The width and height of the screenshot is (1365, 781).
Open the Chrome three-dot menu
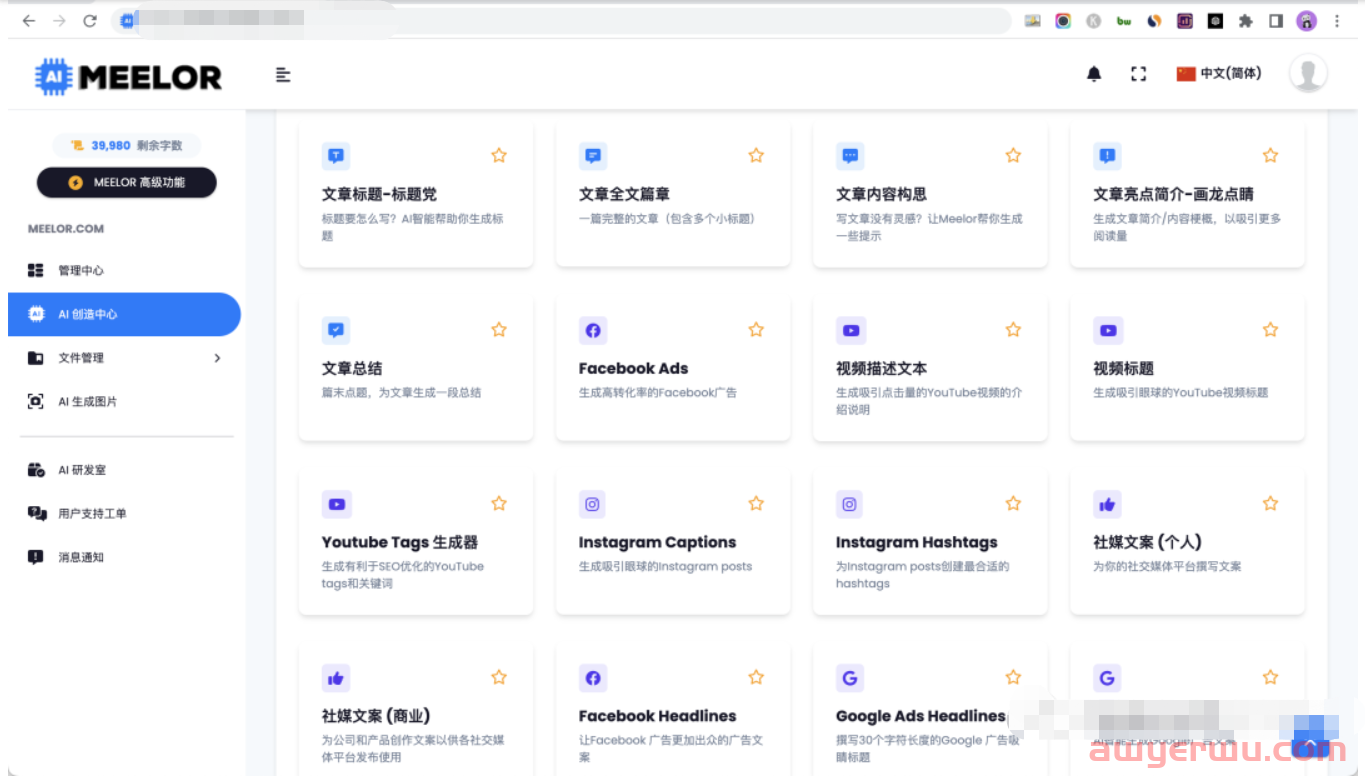(x=1337, y=21)
